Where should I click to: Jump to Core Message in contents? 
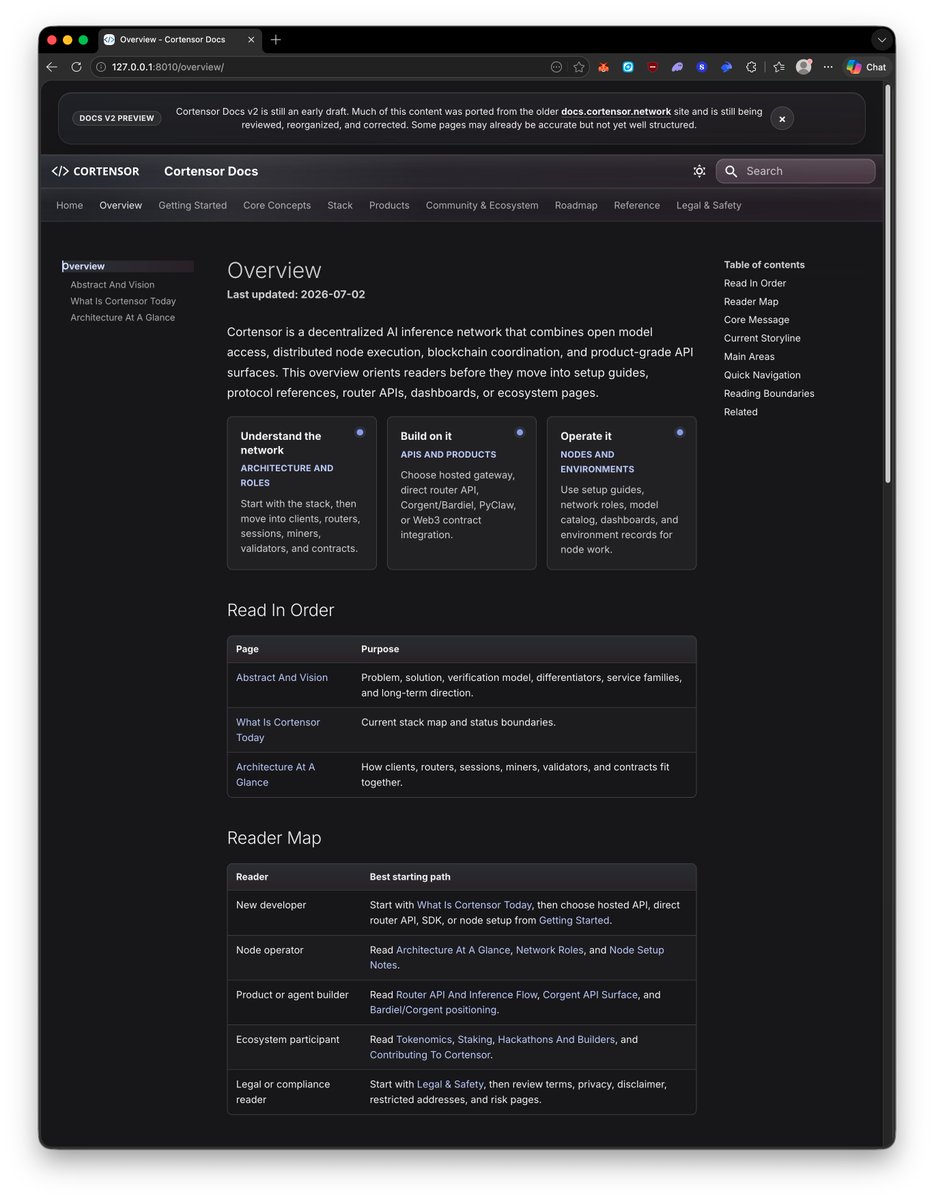point(756,320)
